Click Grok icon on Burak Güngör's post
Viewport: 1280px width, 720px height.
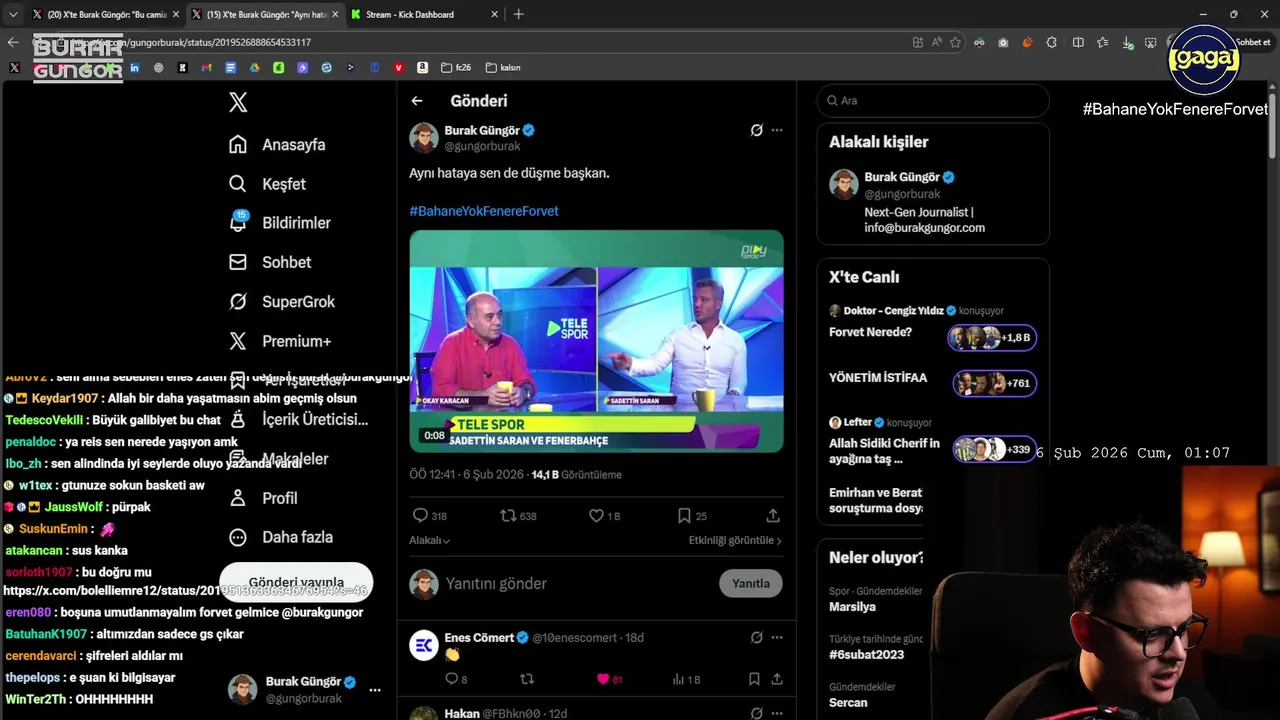point(757,130)
